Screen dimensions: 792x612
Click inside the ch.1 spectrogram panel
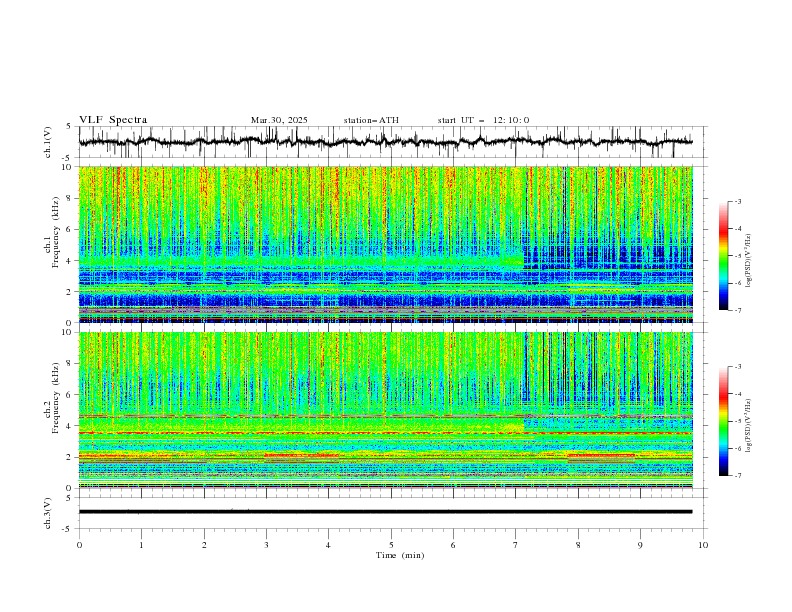click(385, 244)
